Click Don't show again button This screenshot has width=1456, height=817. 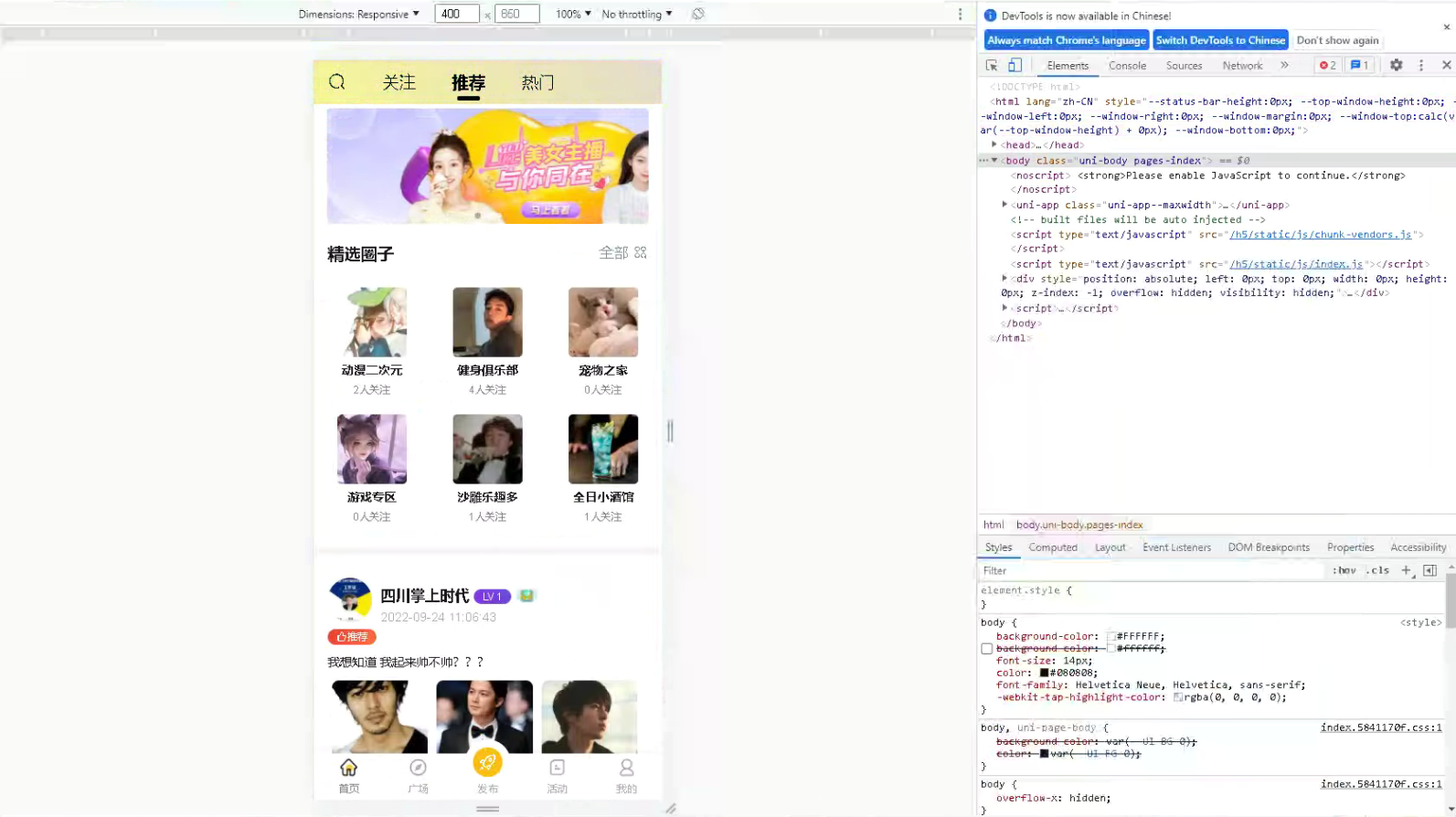(x=1337, y=40)
